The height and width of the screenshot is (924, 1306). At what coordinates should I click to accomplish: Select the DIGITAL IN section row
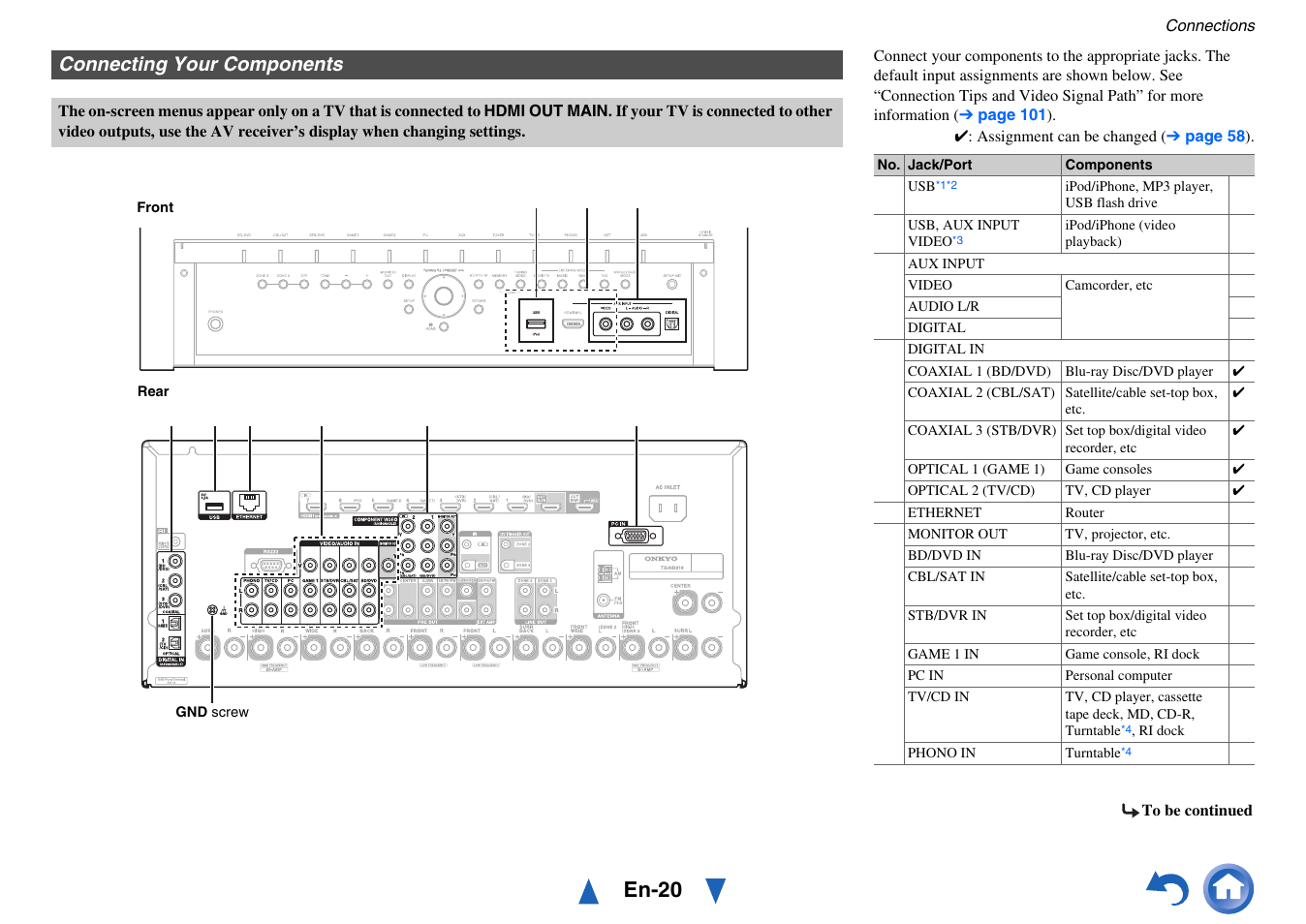coord(1067,349)
